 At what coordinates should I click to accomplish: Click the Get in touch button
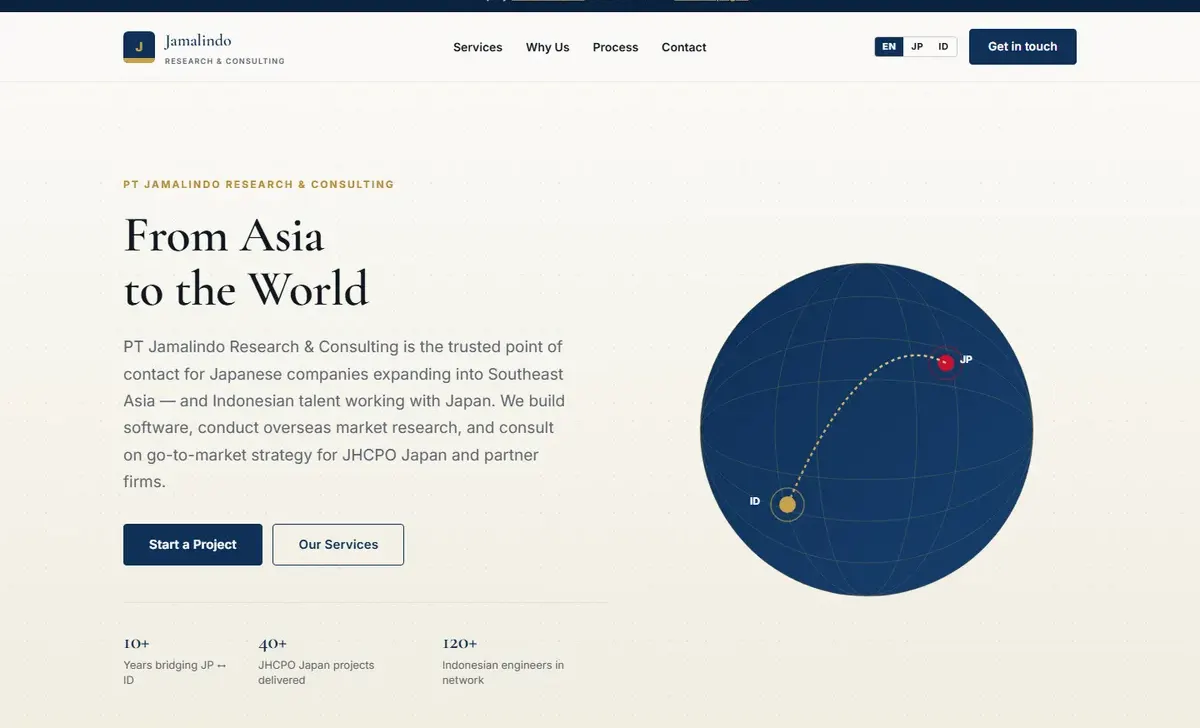click(1022, 47)
